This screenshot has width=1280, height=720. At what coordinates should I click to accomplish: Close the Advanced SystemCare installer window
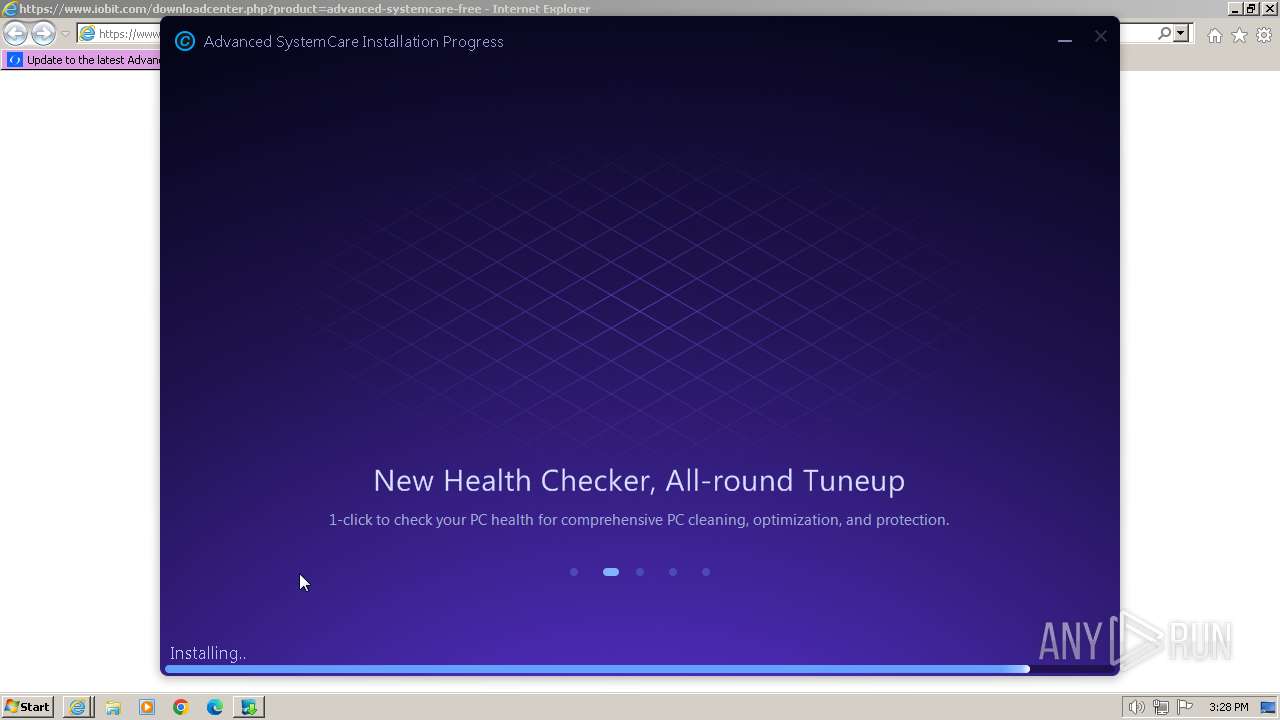[1100, 36]
